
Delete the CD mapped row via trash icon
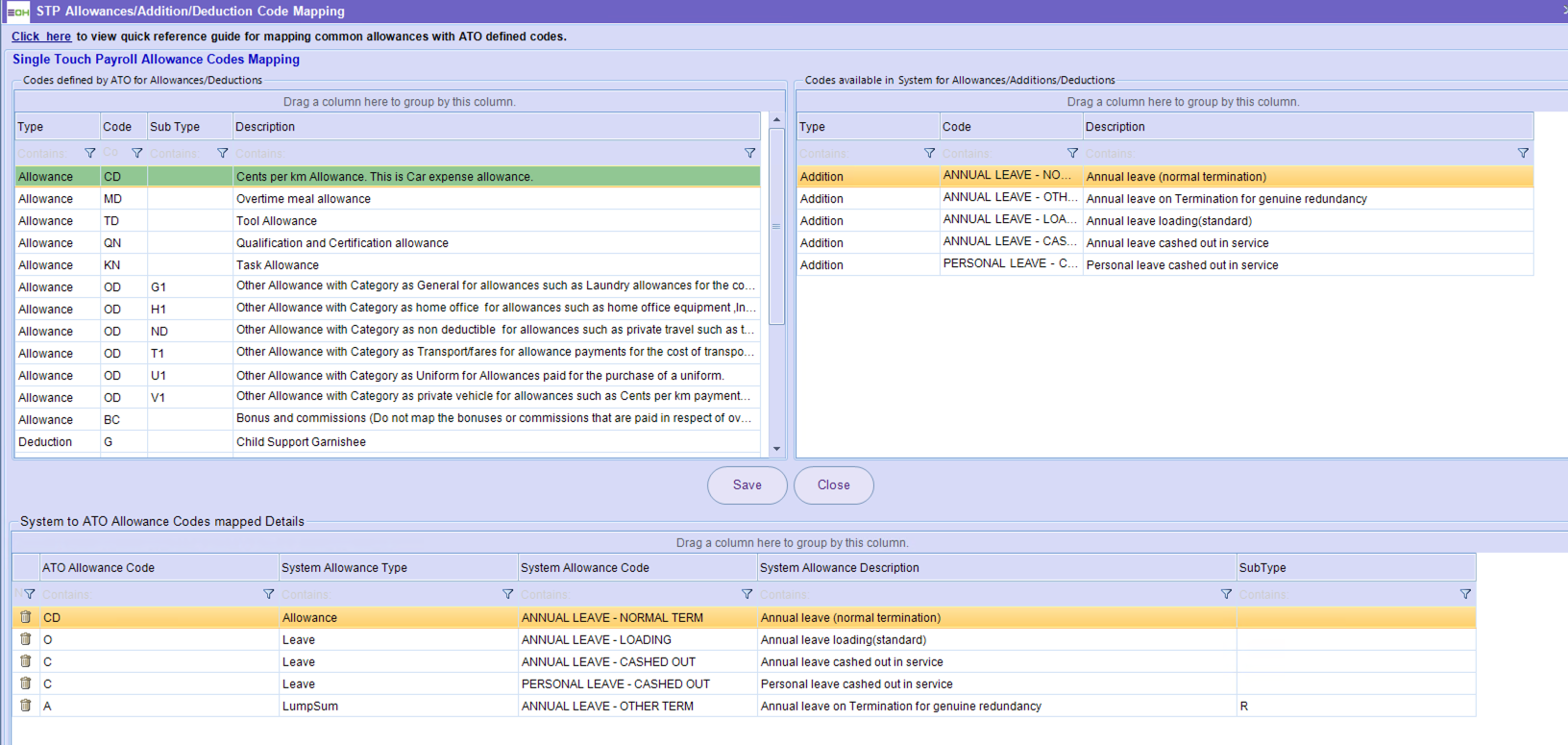(26, 617)
